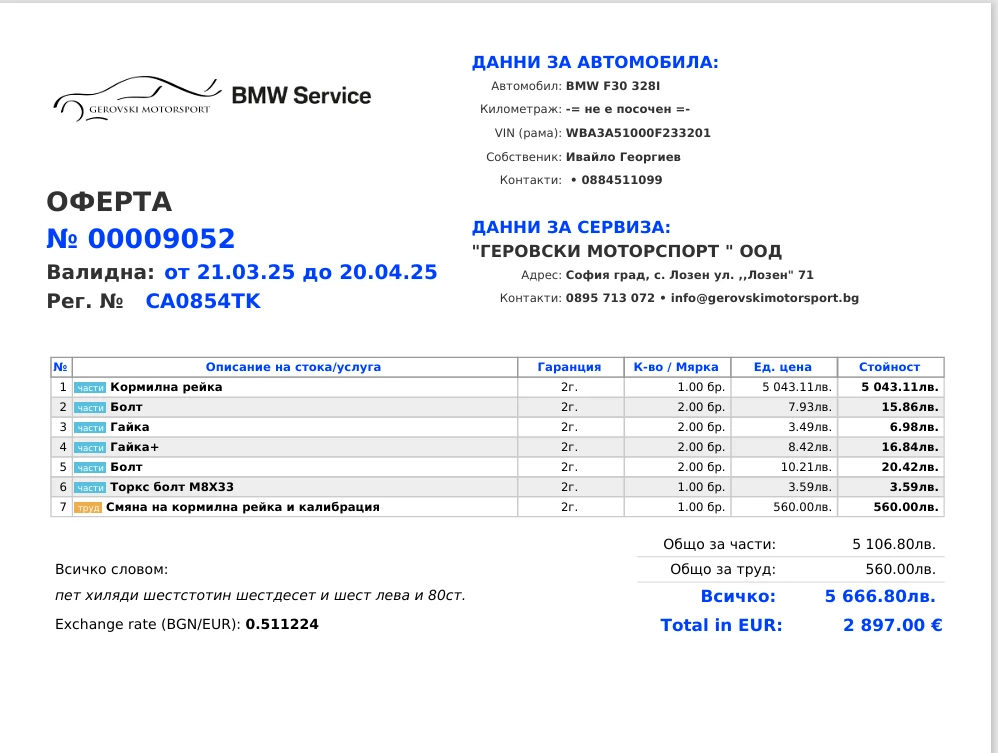
Task: Click the exchange rate value 0.511224
Action: point(283,624)
